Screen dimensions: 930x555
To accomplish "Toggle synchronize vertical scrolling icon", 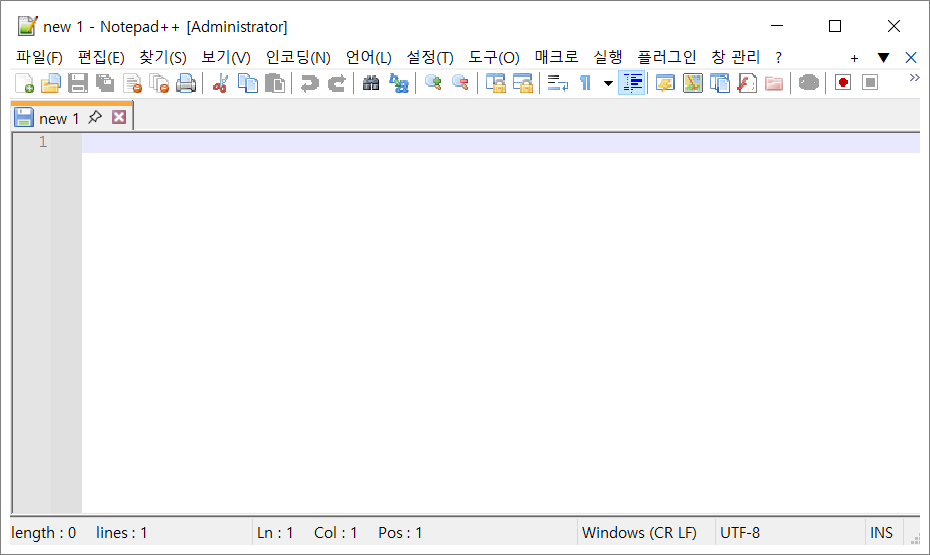I will click(495, 83).
